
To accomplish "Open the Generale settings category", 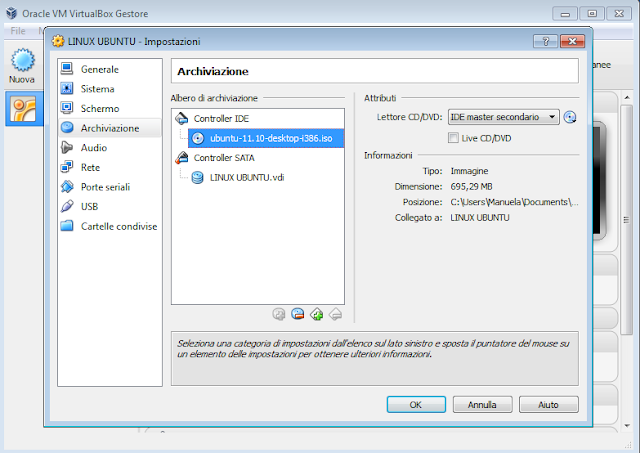I will coord(110,69).
